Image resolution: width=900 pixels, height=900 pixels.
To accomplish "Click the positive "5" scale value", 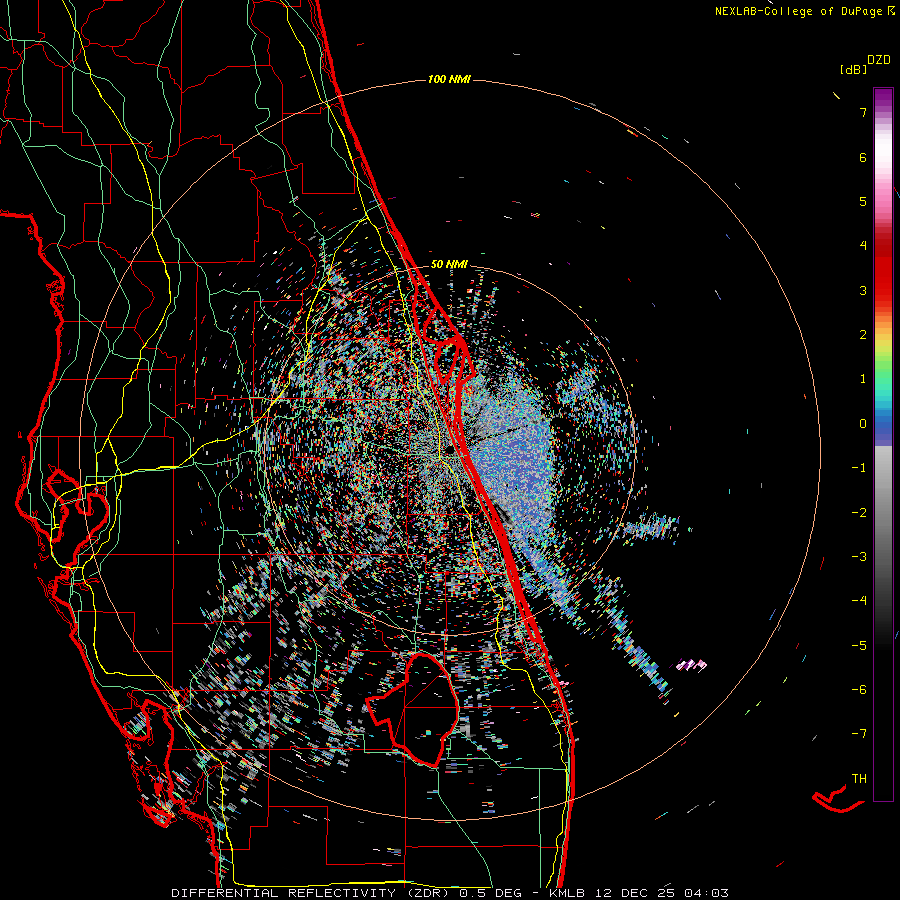I will [863, 201].
